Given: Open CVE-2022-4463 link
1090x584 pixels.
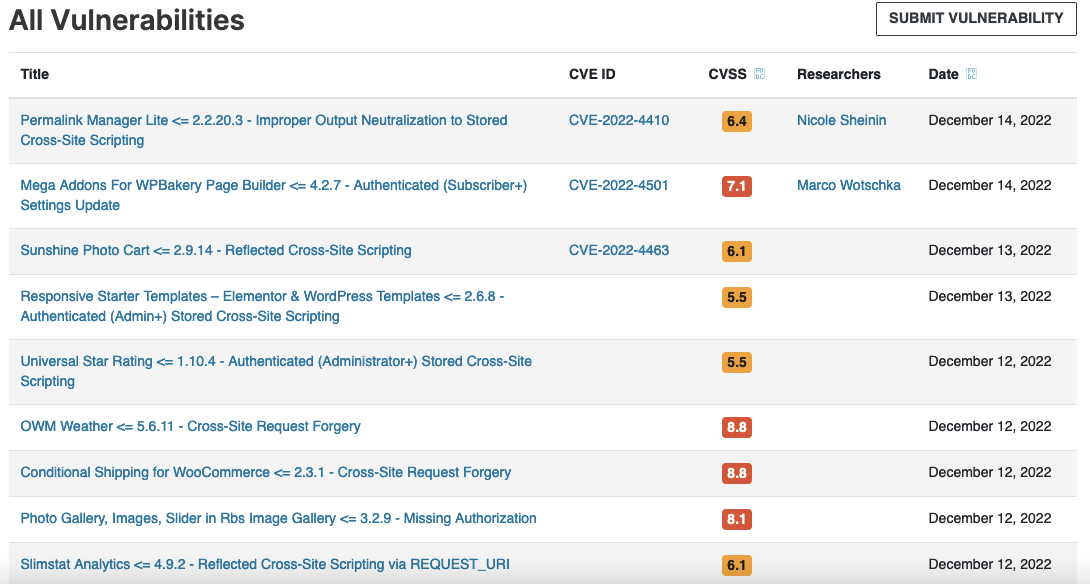Looking at the screenshot, I should point(619,250).
